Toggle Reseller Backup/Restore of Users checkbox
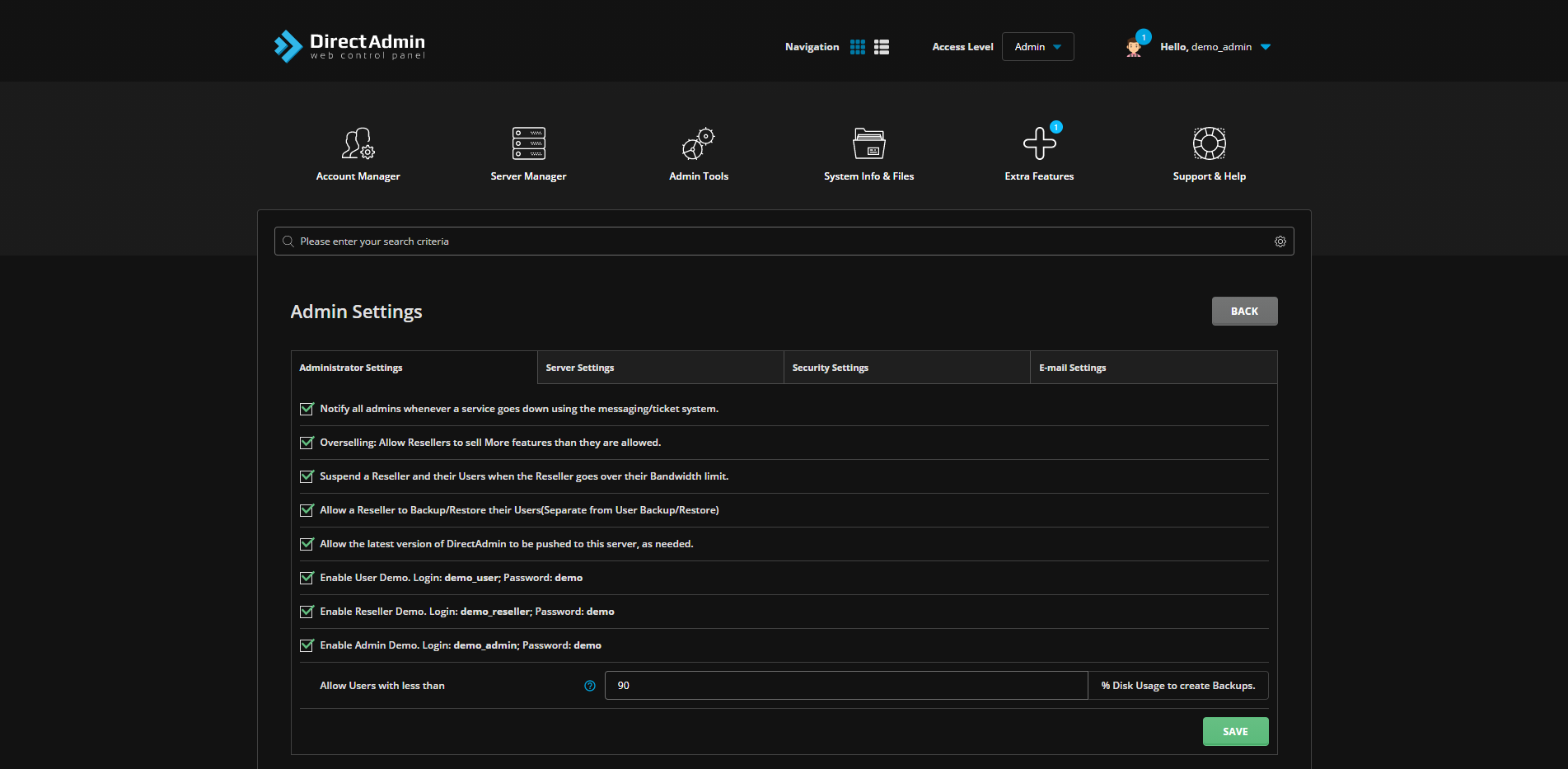The width and height of the screenshot is (1568, 769). tap(307, 510)
